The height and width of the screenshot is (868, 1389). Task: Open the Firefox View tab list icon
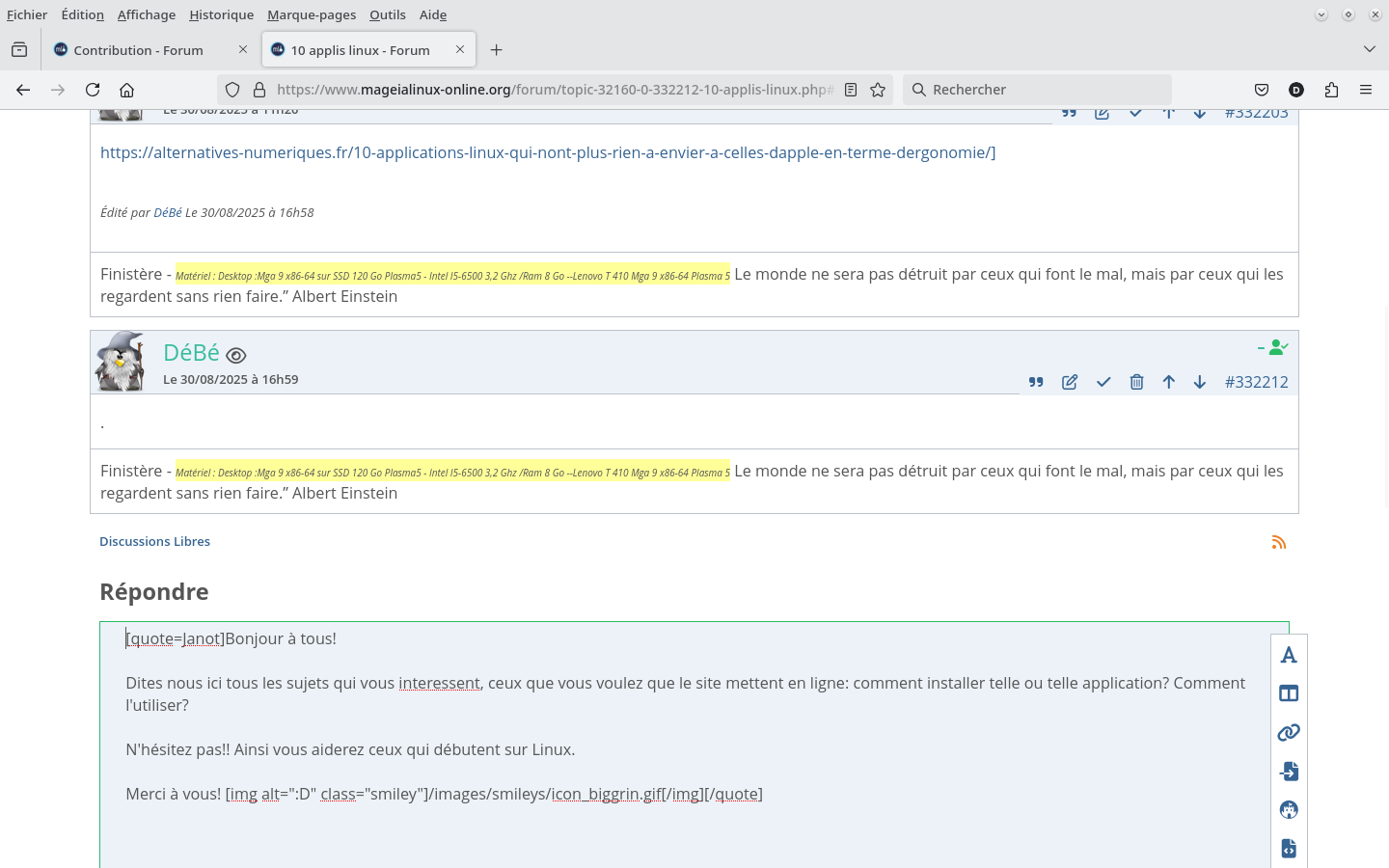19,50
